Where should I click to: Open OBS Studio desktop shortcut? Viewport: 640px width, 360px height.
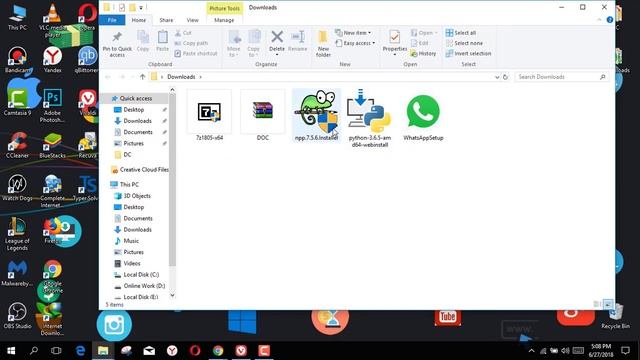17,316
